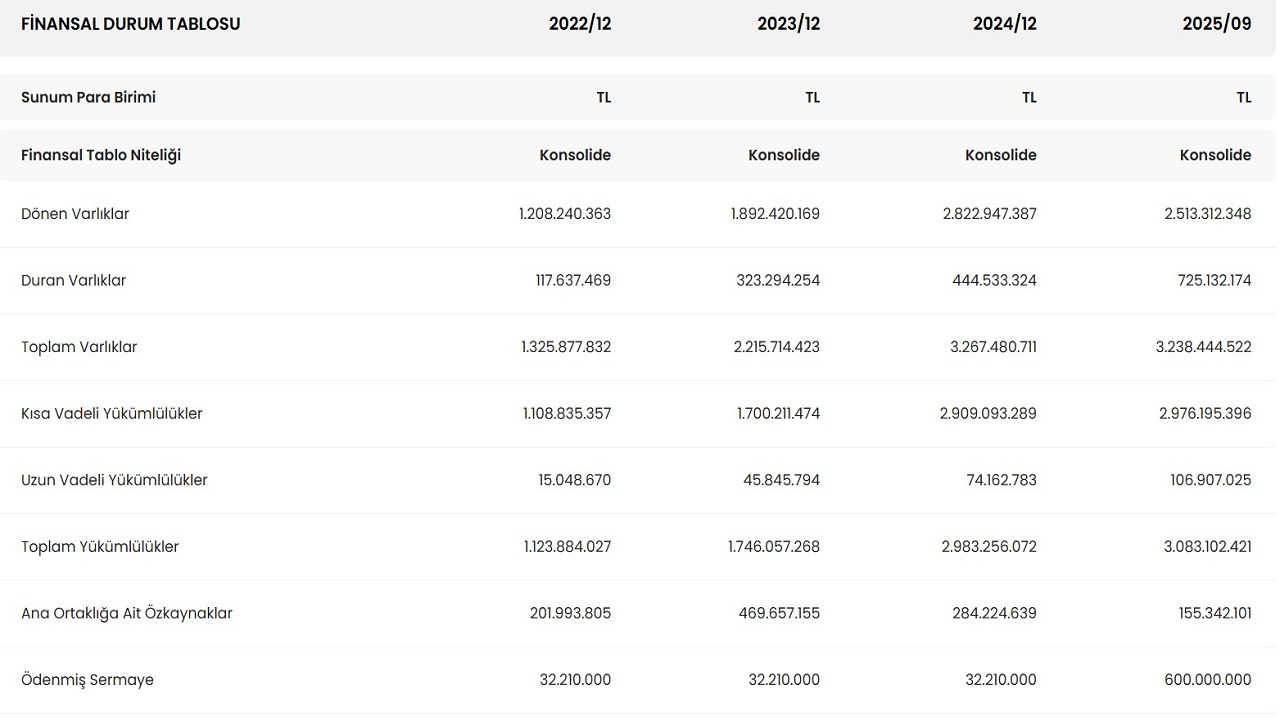Image resolution: width=1280 pixels, height=720 pixels.
Task: Click the FİNANSAL DURUM TABLOSU heading
Action: (130, 24)
